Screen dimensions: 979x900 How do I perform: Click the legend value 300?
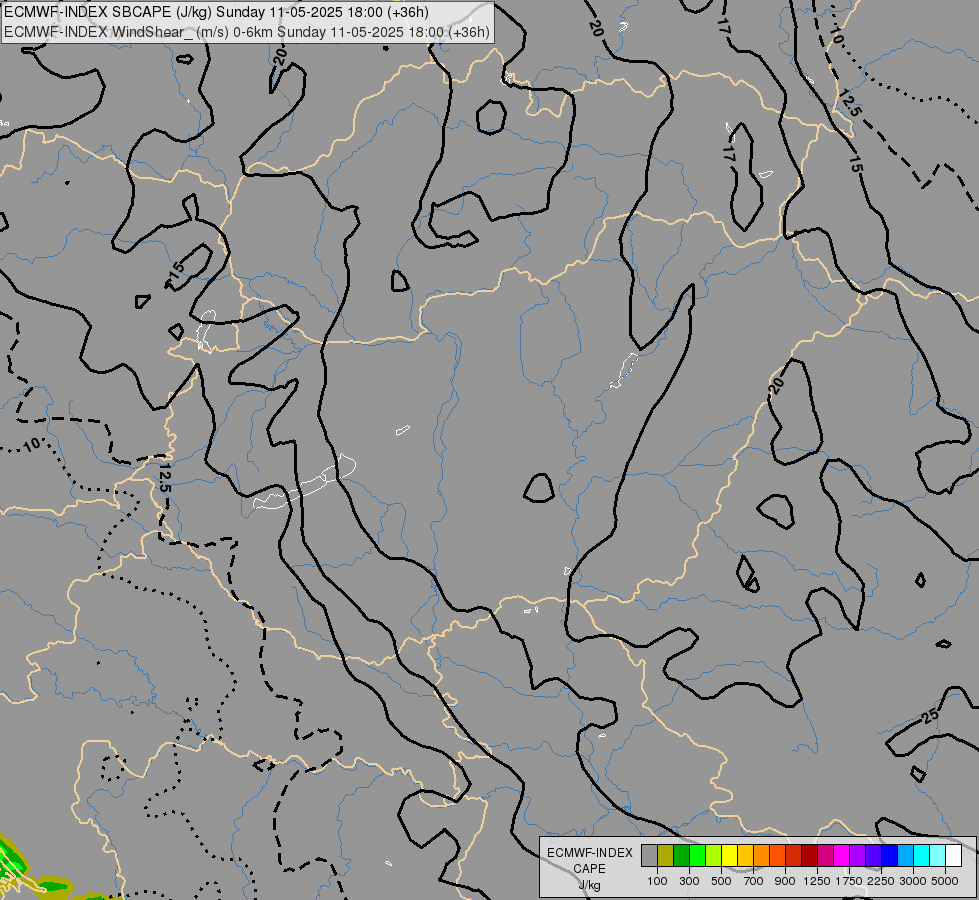tap(689, 881)
